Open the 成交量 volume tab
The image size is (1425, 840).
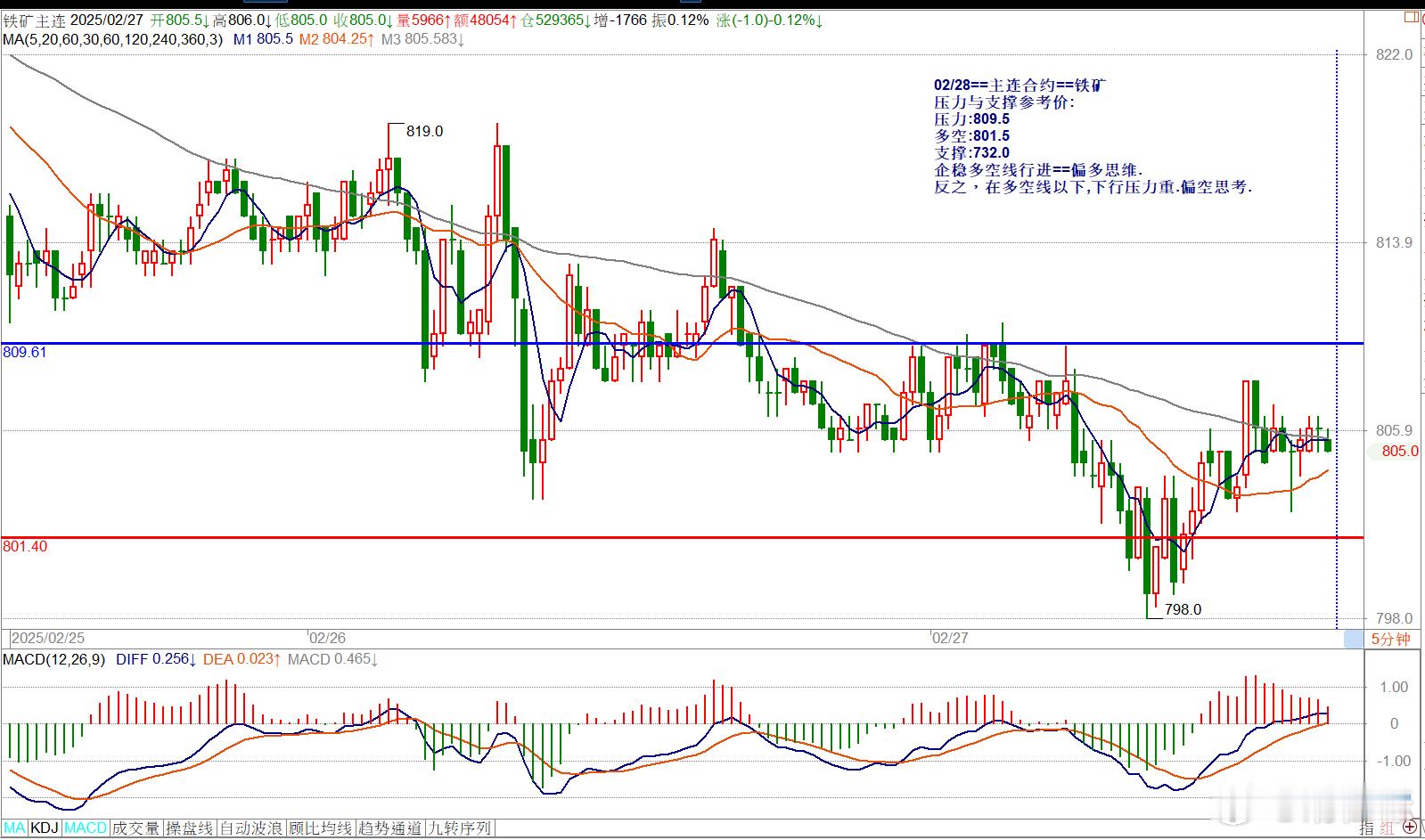click(136, 828)
